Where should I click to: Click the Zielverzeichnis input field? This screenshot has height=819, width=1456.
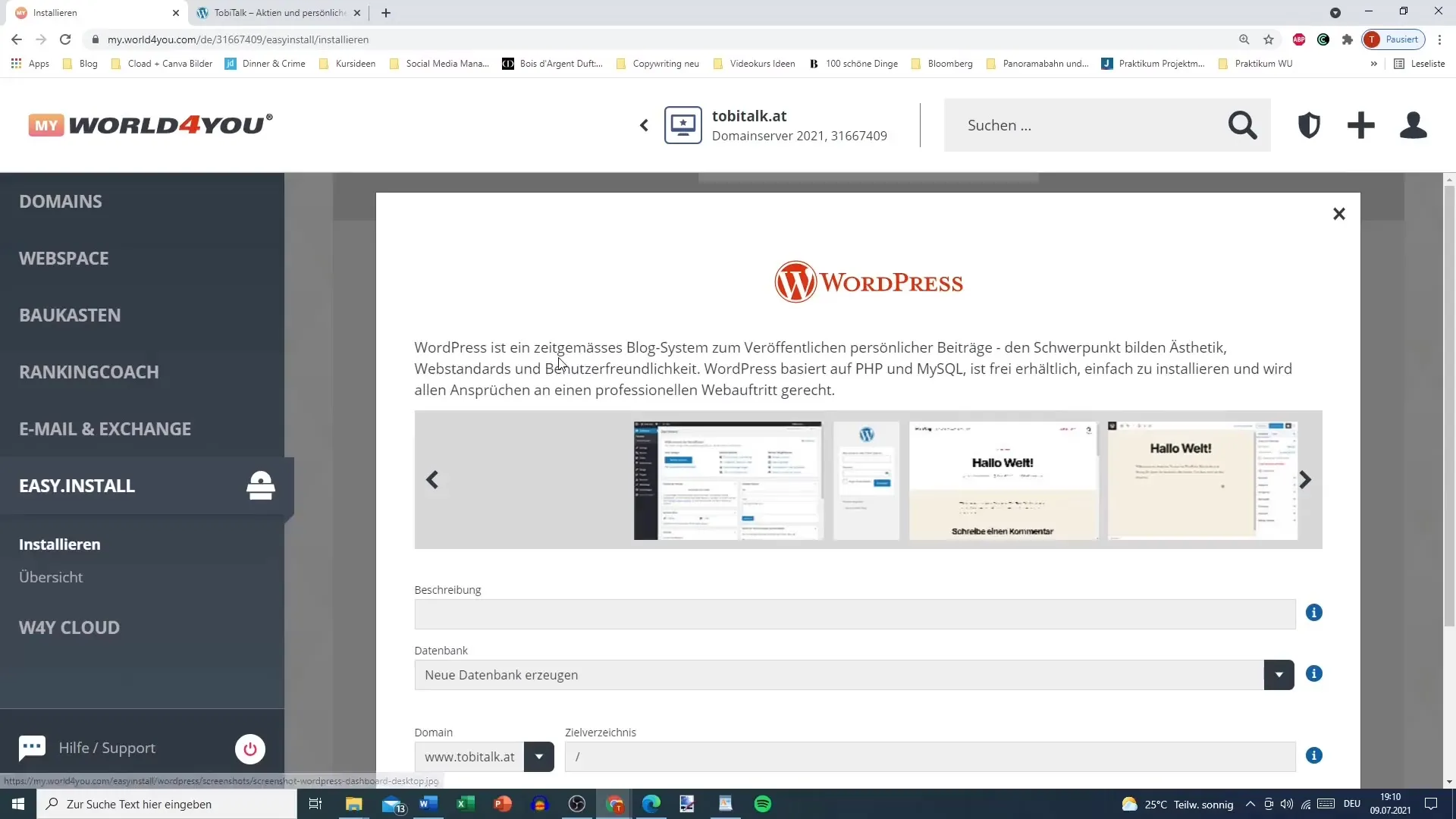[x=930, y=757]
